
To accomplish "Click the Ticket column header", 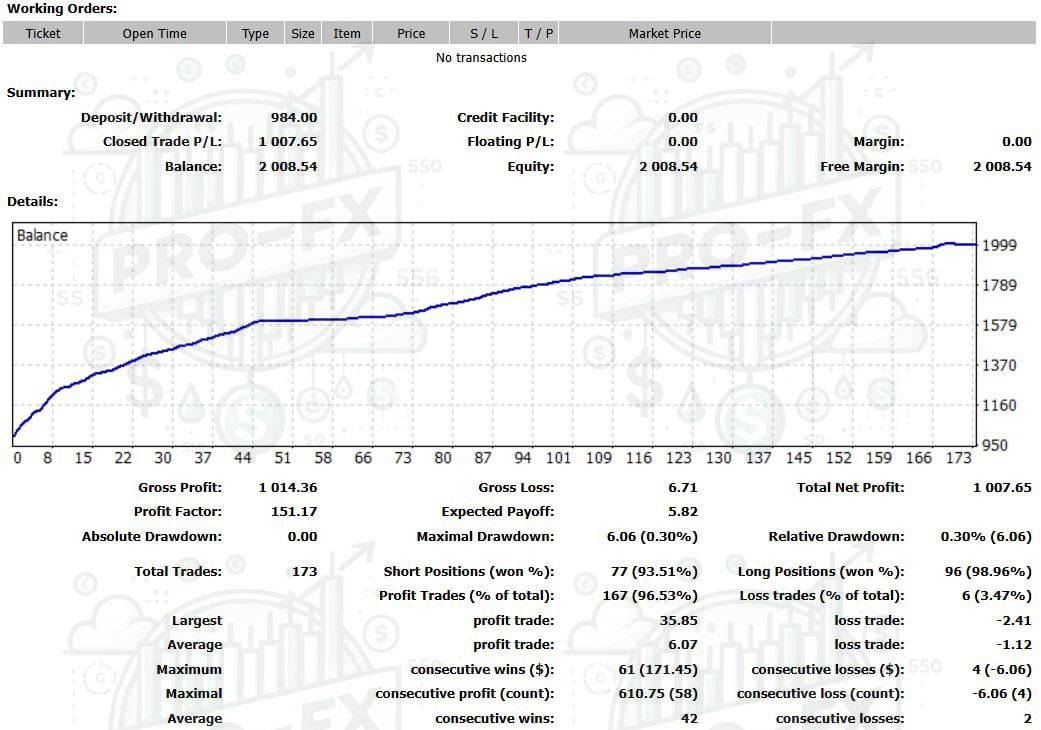I will (x=43, y=33).
